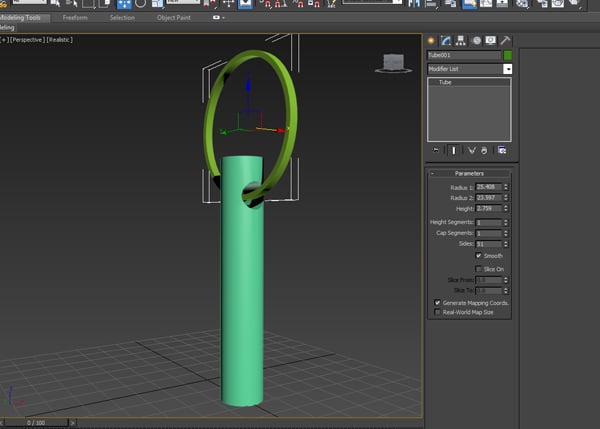The height and width of the screenshot is (429, 600).
Task: Click the Mirror tool icon
Action: (414, 4)
